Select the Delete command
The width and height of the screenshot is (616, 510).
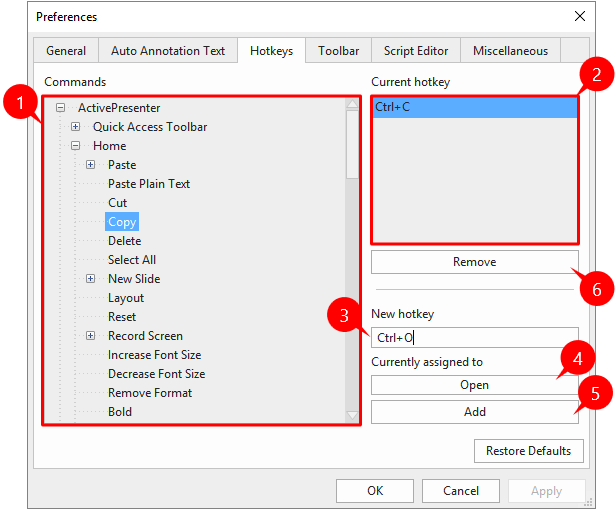tap(125, 240)
